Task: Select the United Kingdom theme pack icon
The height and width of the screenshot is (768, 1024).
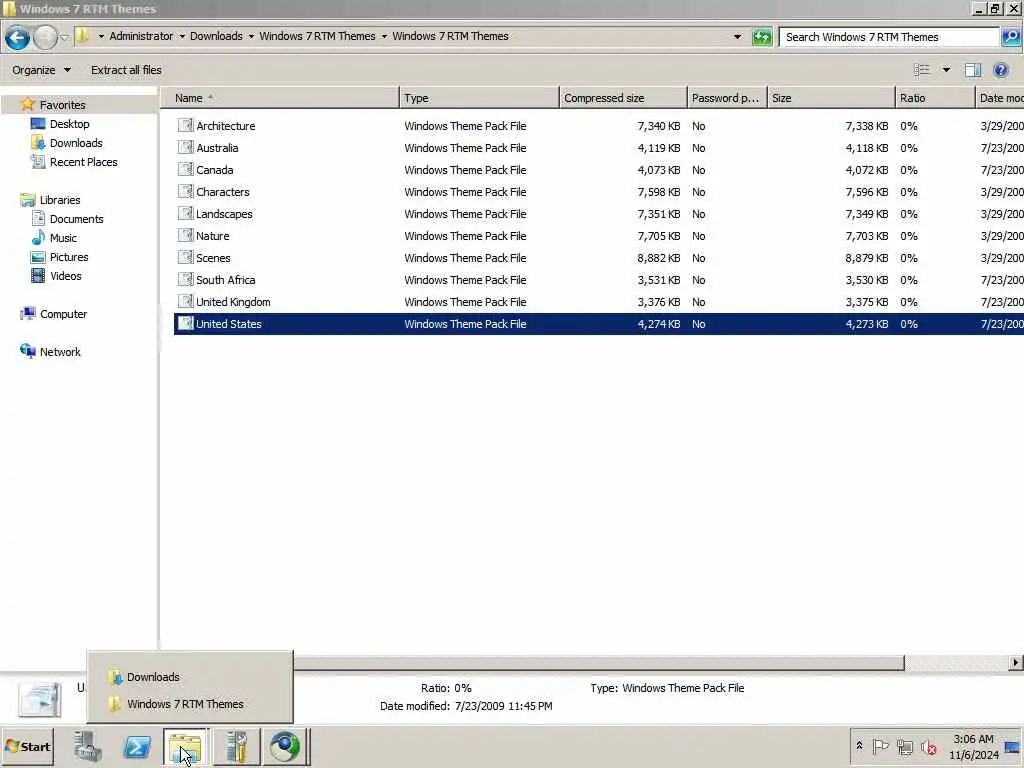Action: pyautogui.click(x=185, y=302)
